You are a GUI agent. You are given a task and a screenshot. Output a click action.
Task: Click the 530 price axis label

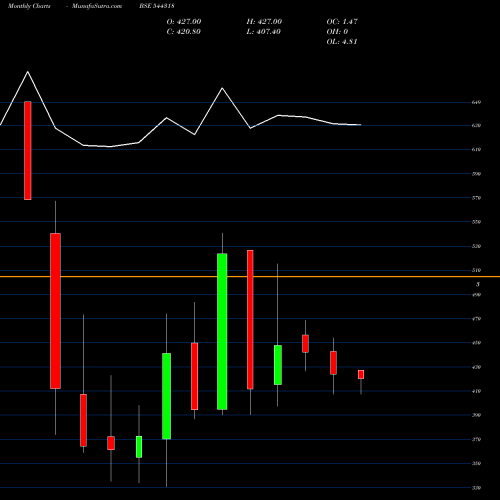tap(476, 246)
